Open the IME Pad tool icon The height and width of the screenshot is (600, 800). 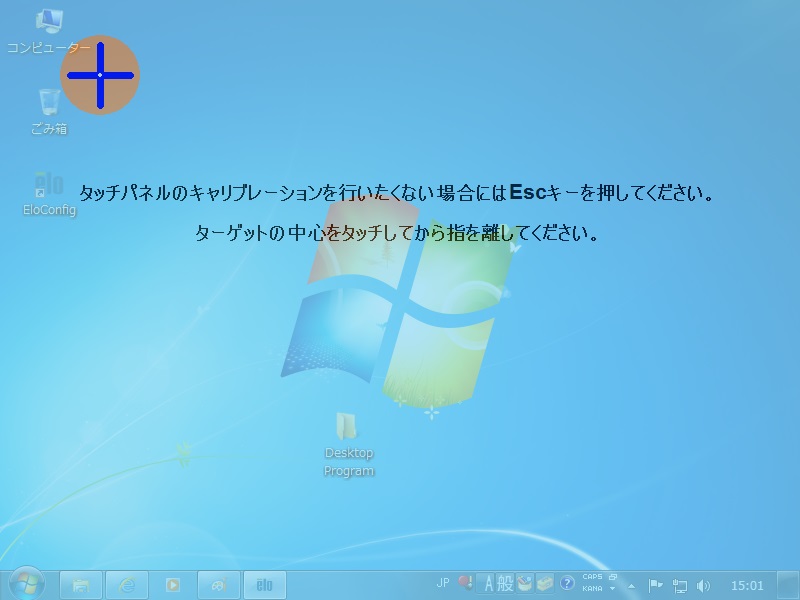525,584
